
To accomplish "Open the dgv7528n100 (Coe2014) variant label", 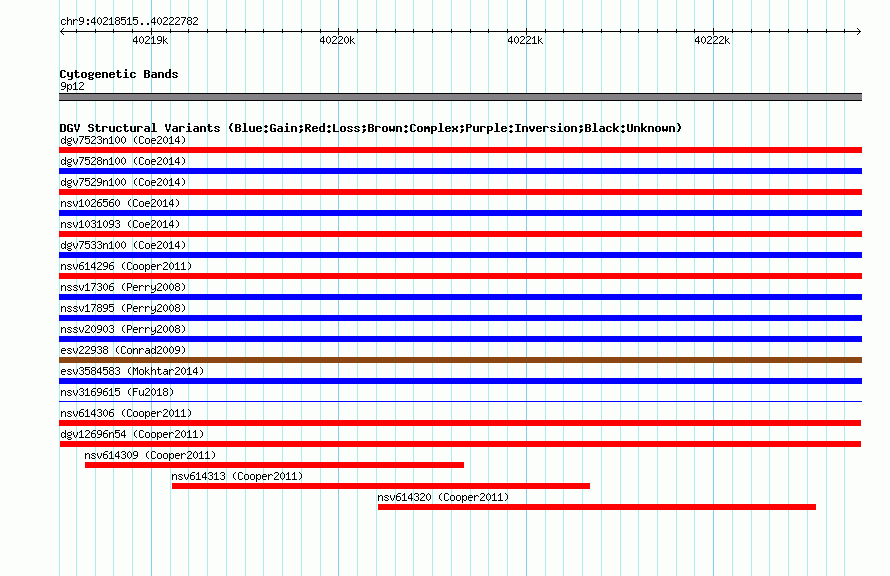I will [123, 161].
